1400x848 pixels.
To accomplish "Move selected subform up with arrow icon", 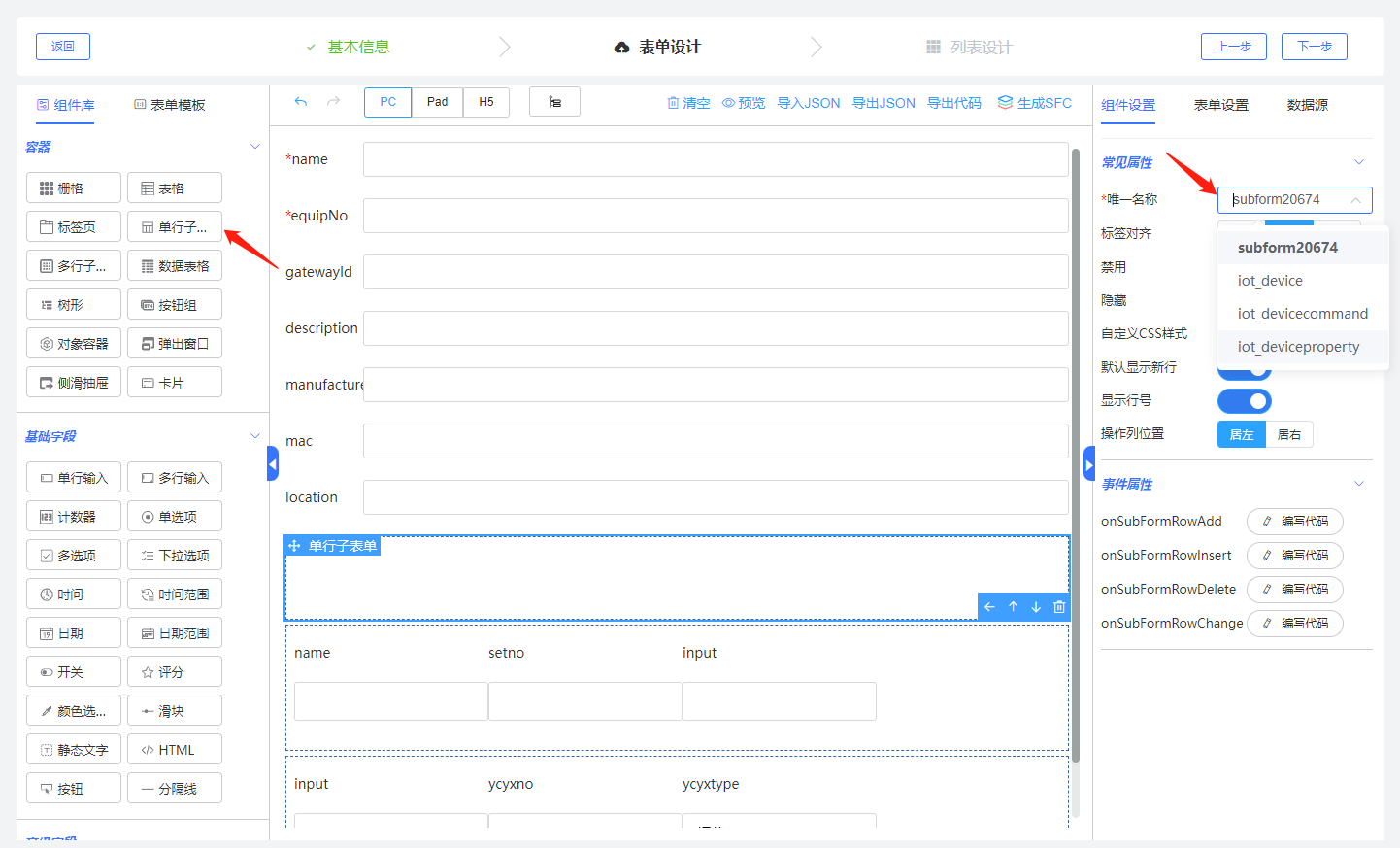I will [1013, 607].
